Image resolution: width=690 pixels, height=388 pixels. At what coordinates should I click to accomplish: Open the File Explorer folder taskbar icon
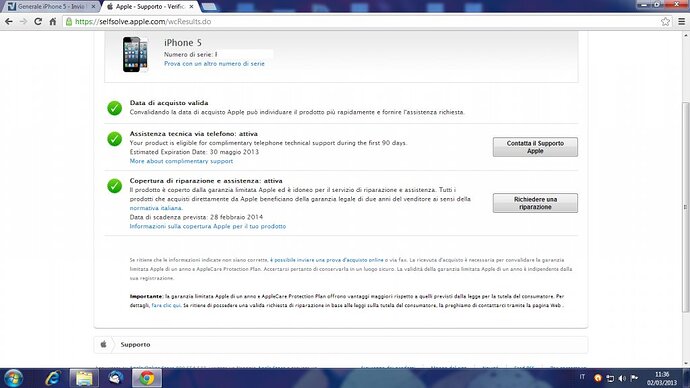pyautogui.click(x=84, y=378)
